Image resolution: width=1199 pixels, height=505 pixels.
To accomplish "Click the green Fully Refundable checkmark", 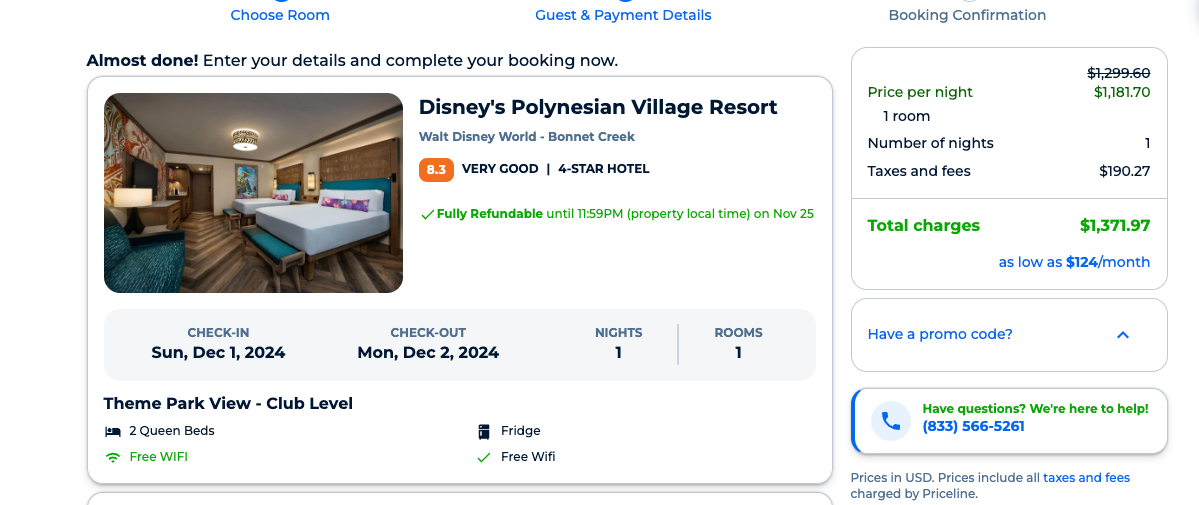I will [427, 214].
